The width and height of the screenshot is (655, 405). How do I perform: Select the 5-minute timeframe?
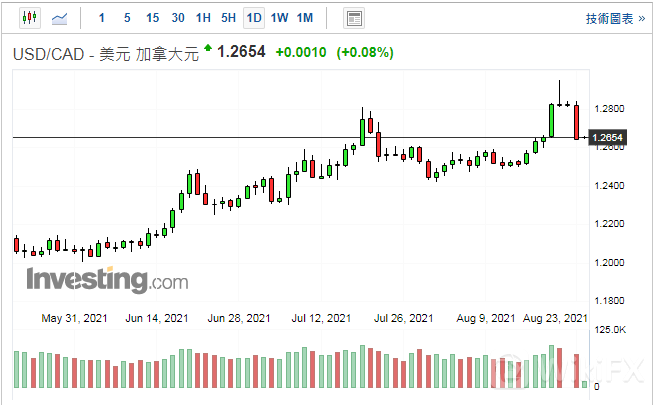pos(126,18)
